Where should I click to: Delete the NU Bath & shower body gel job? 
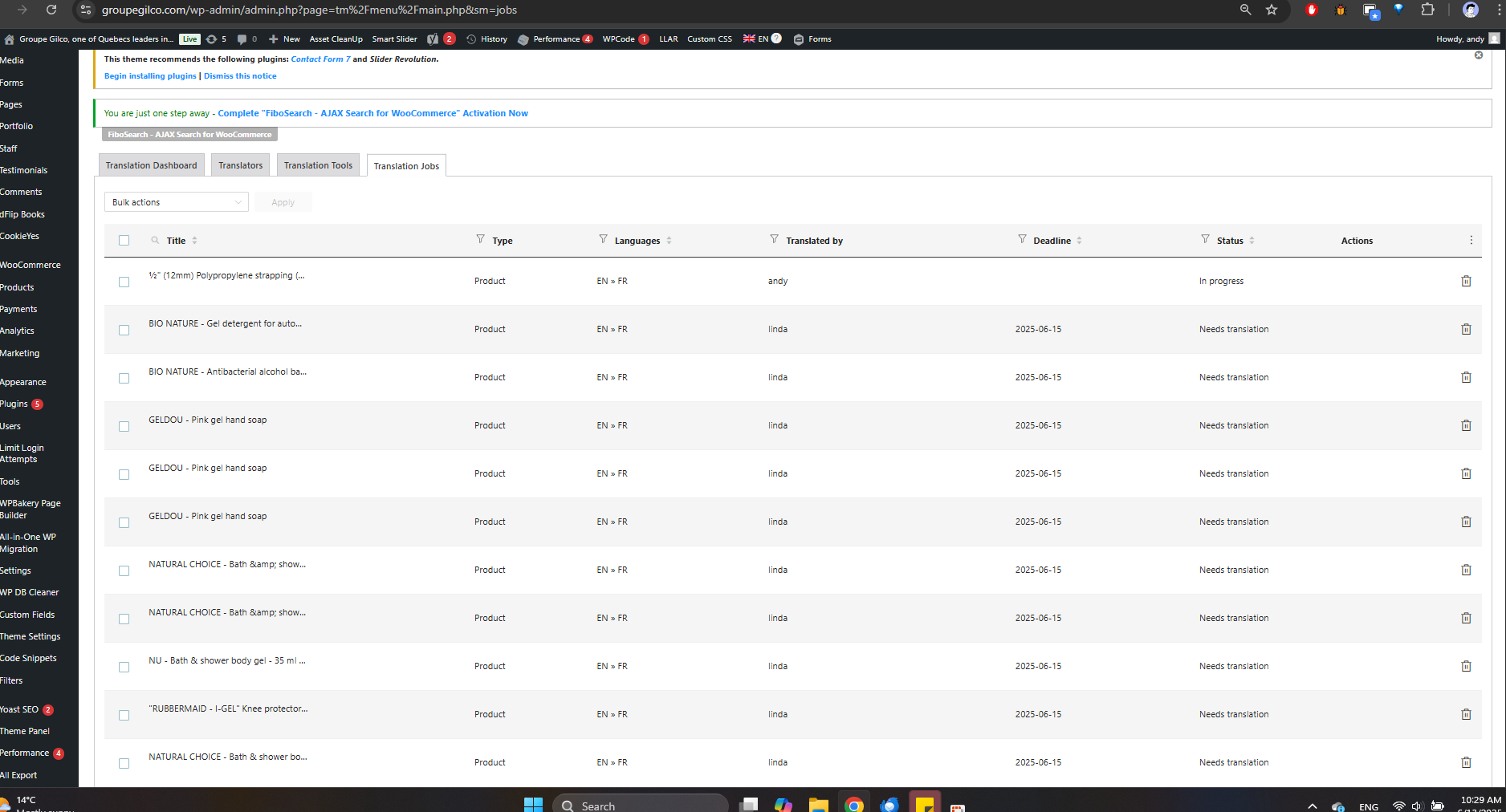(1466, 666)
